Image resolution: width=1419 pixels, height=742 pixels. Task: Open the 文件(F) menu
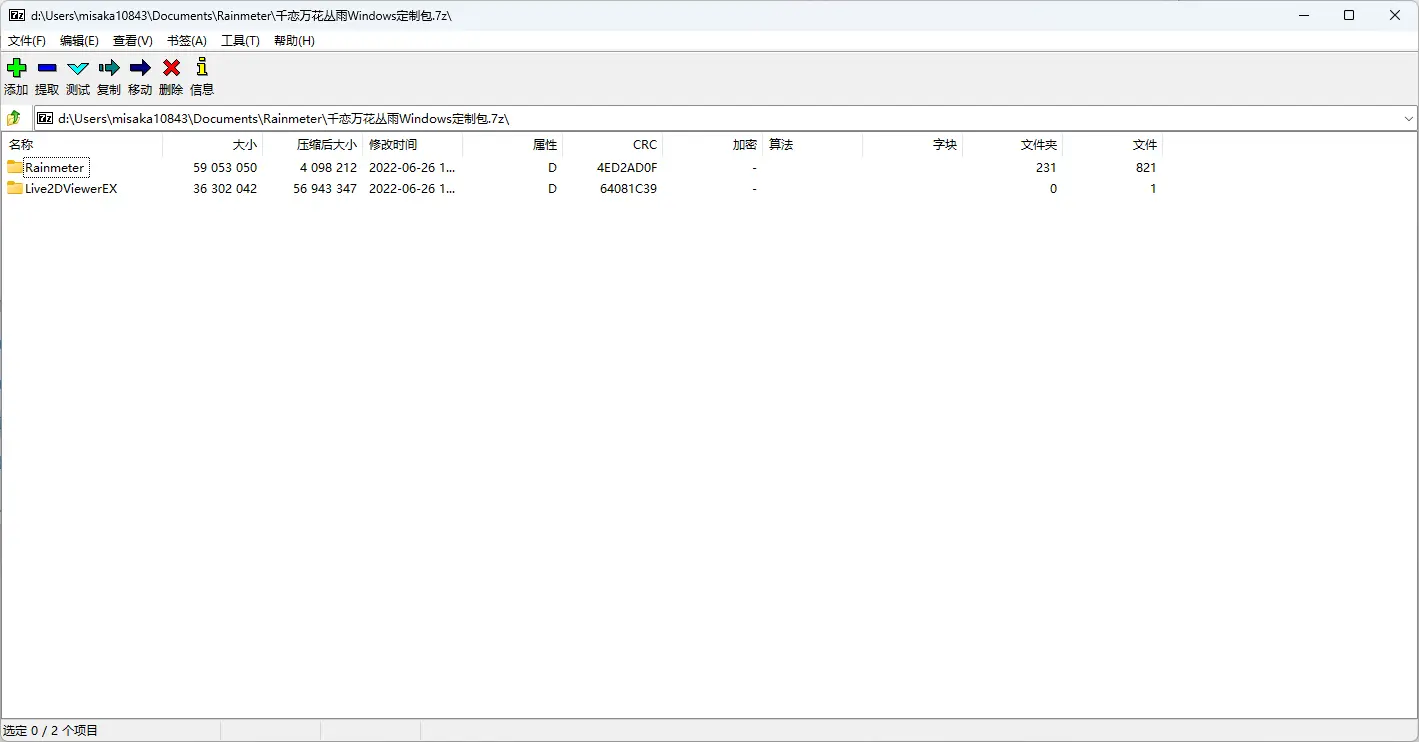click(x=27, y=41)
